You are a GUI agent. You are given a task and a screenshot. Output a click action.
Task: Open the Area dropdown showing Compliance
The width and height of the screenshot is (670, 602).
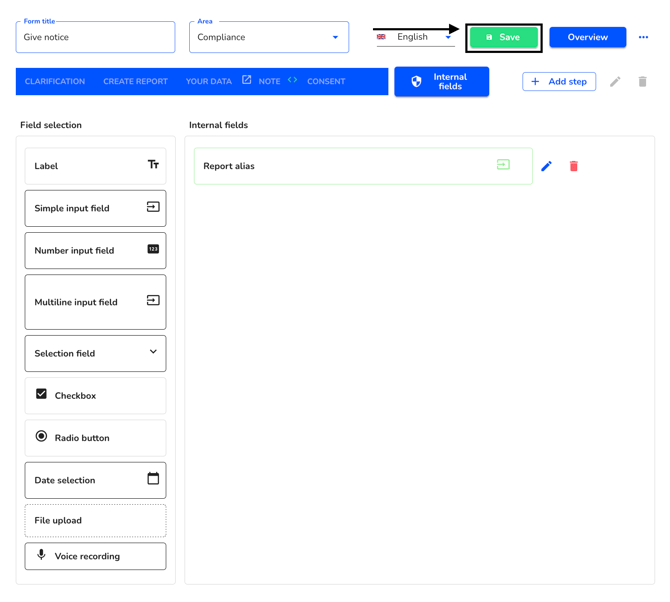point(268,37)
